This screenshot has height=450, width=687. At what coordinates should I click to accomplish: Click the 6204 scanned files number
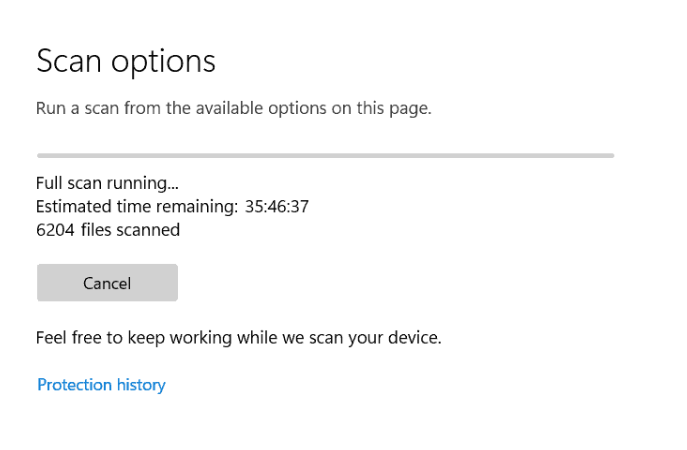coord(55,230)
